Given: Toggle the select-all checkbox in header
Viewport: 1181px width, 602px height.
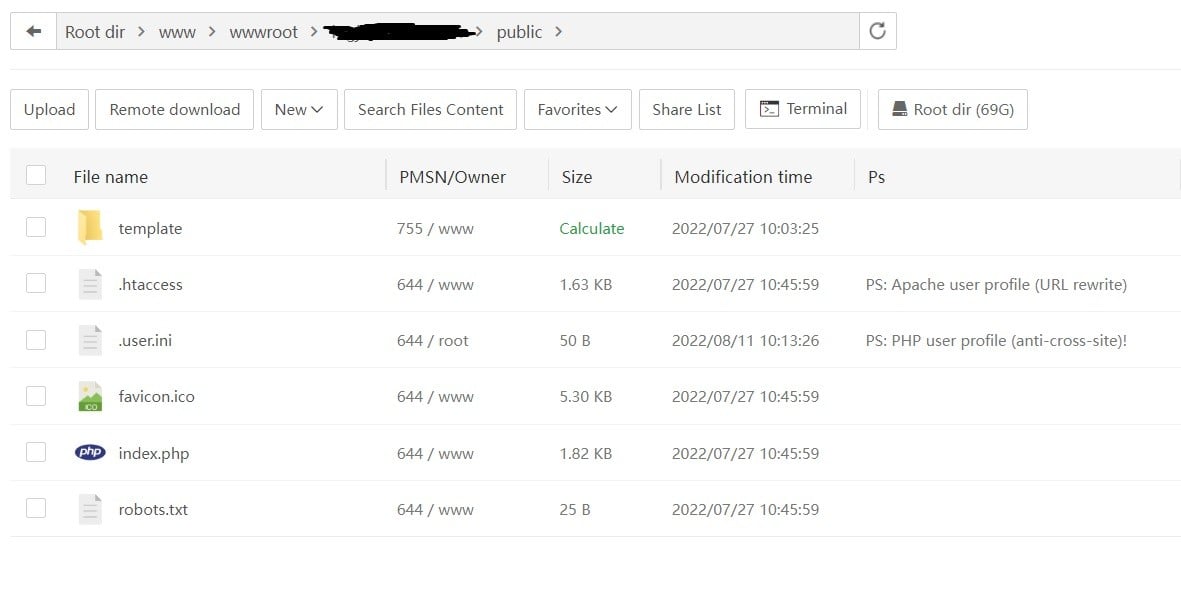Looking at the screenshot, I should (36, 176).
